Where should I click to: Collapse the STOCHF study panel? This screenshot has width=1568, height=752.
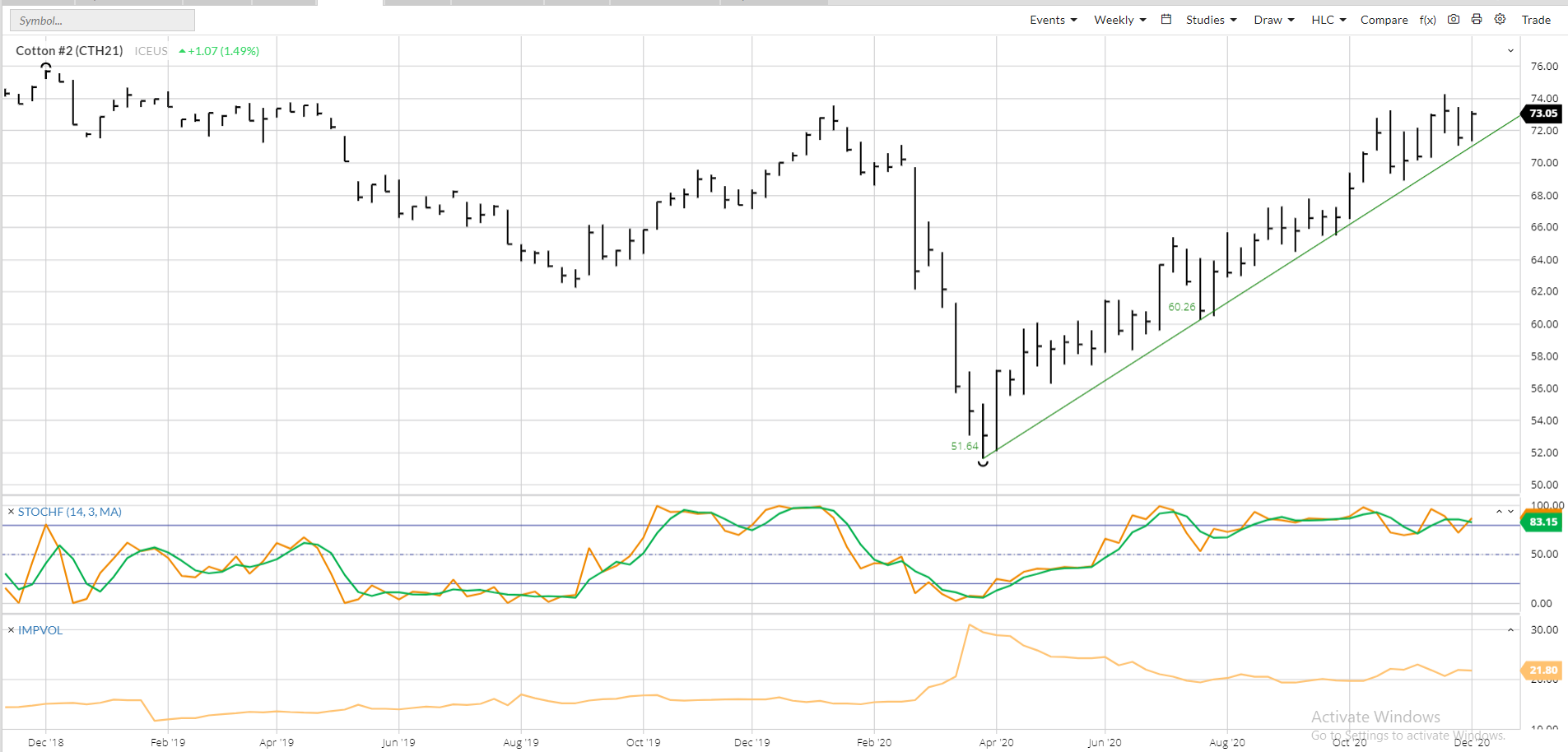1498,511
